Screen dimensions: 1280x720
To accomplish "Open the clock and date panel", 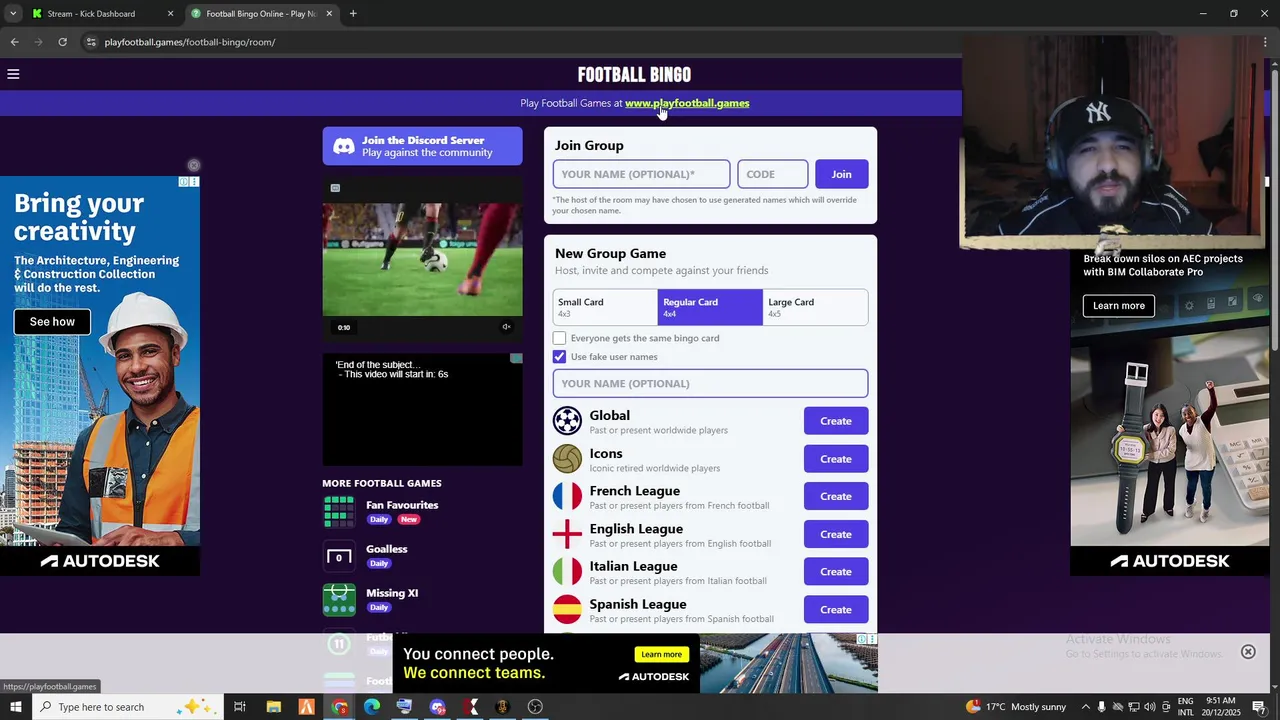I will (x=1220, y=707).
